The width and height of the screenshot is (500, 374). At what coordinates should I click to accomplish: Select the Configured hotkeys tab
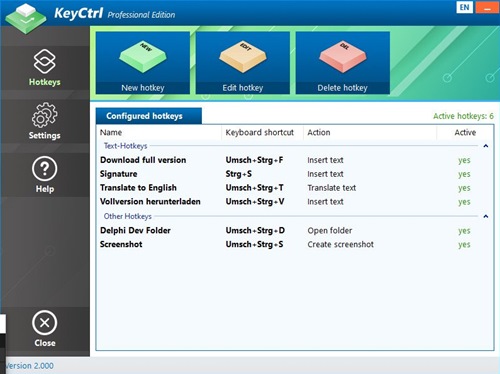pyautogui.click(x=149, y=116)
